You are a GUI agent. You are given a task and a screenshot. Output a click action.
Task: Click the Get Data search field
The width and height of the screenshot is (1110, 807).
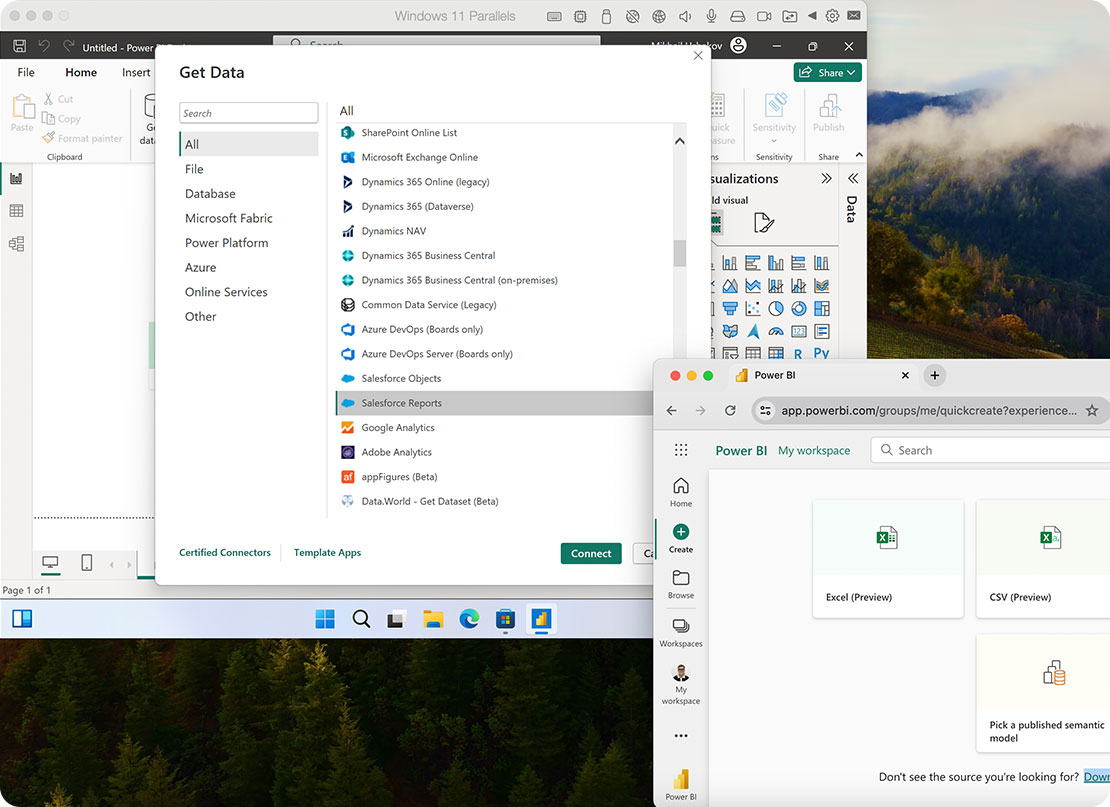248,113
